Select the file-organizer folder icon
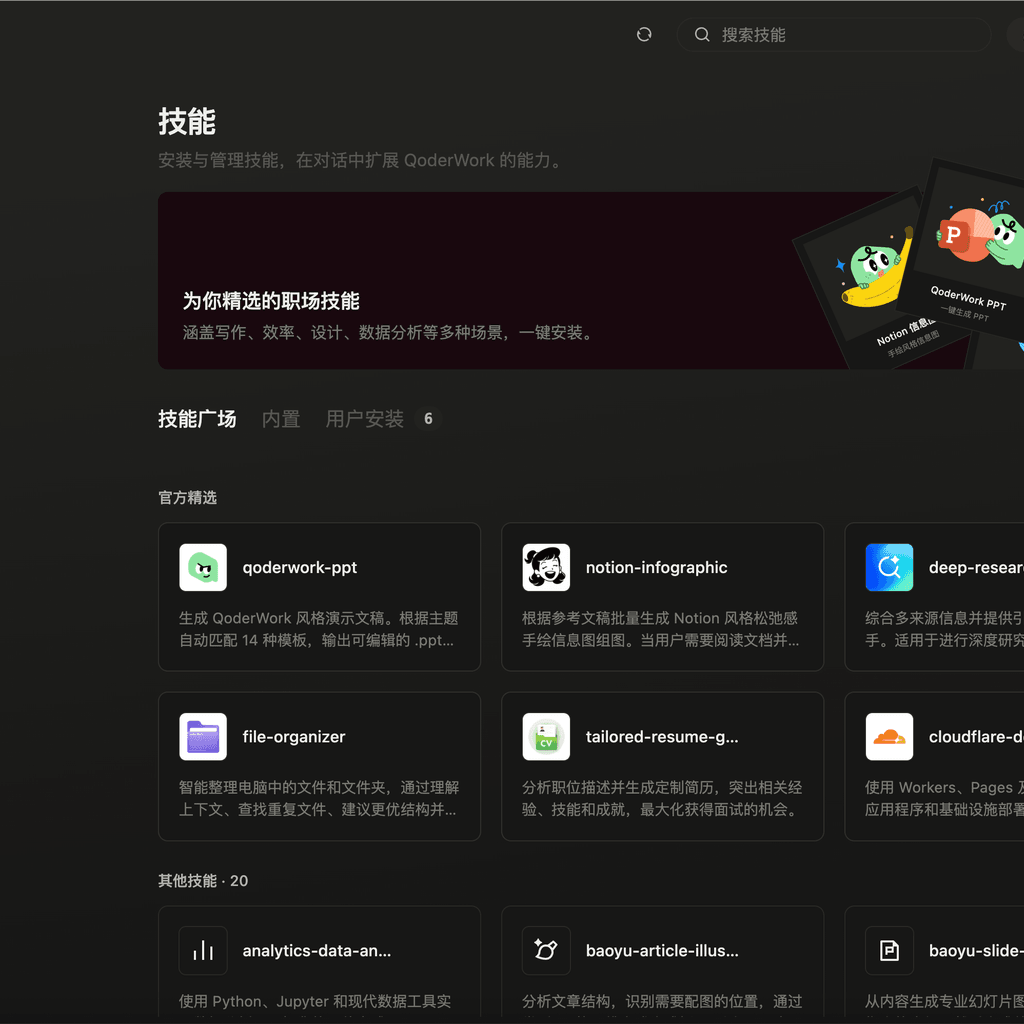 [x=203, y=737]
